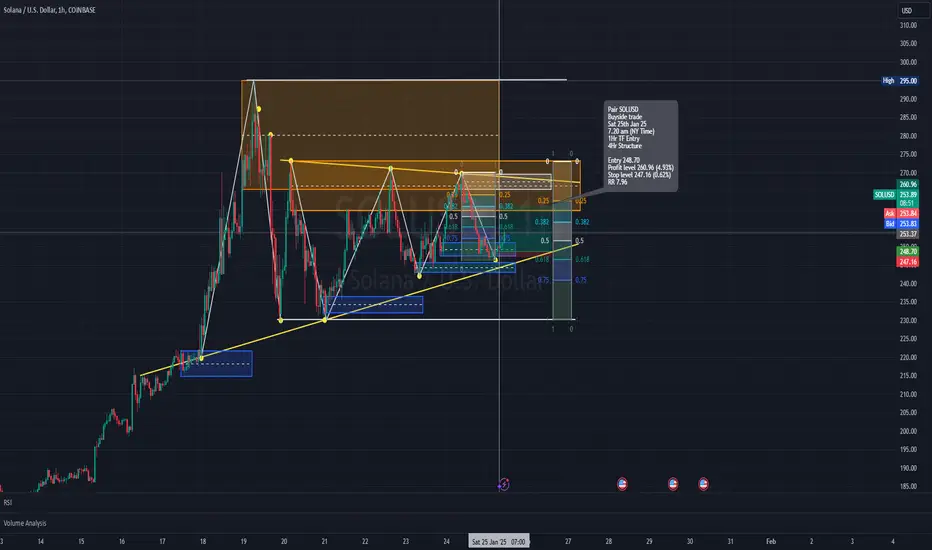The height and width of the screenshot is (550, 932).
Task: Open the purple lightning event icon
Action: click(503, 484)
